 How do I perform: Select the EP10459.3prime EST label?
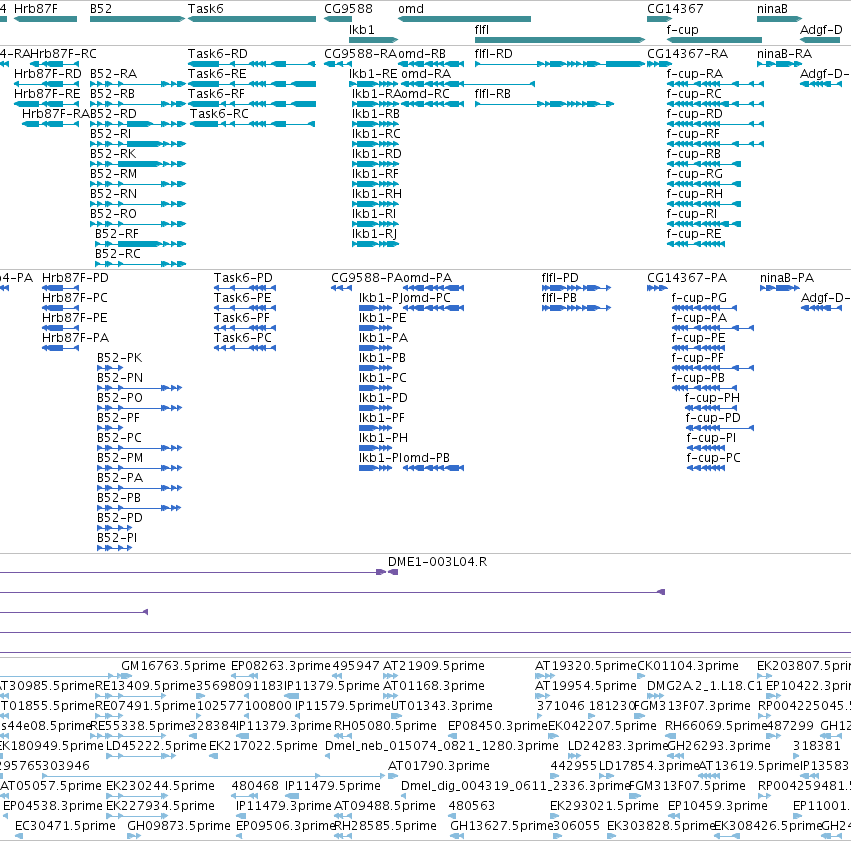(717, 806)
